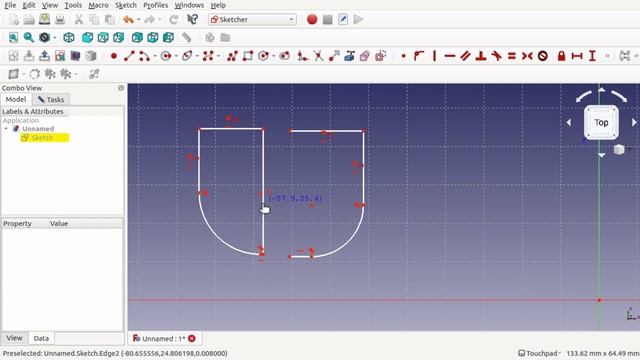Select the Trim edge tool
The height and width of the screenshot is (360, 640).
click(318, 56)
